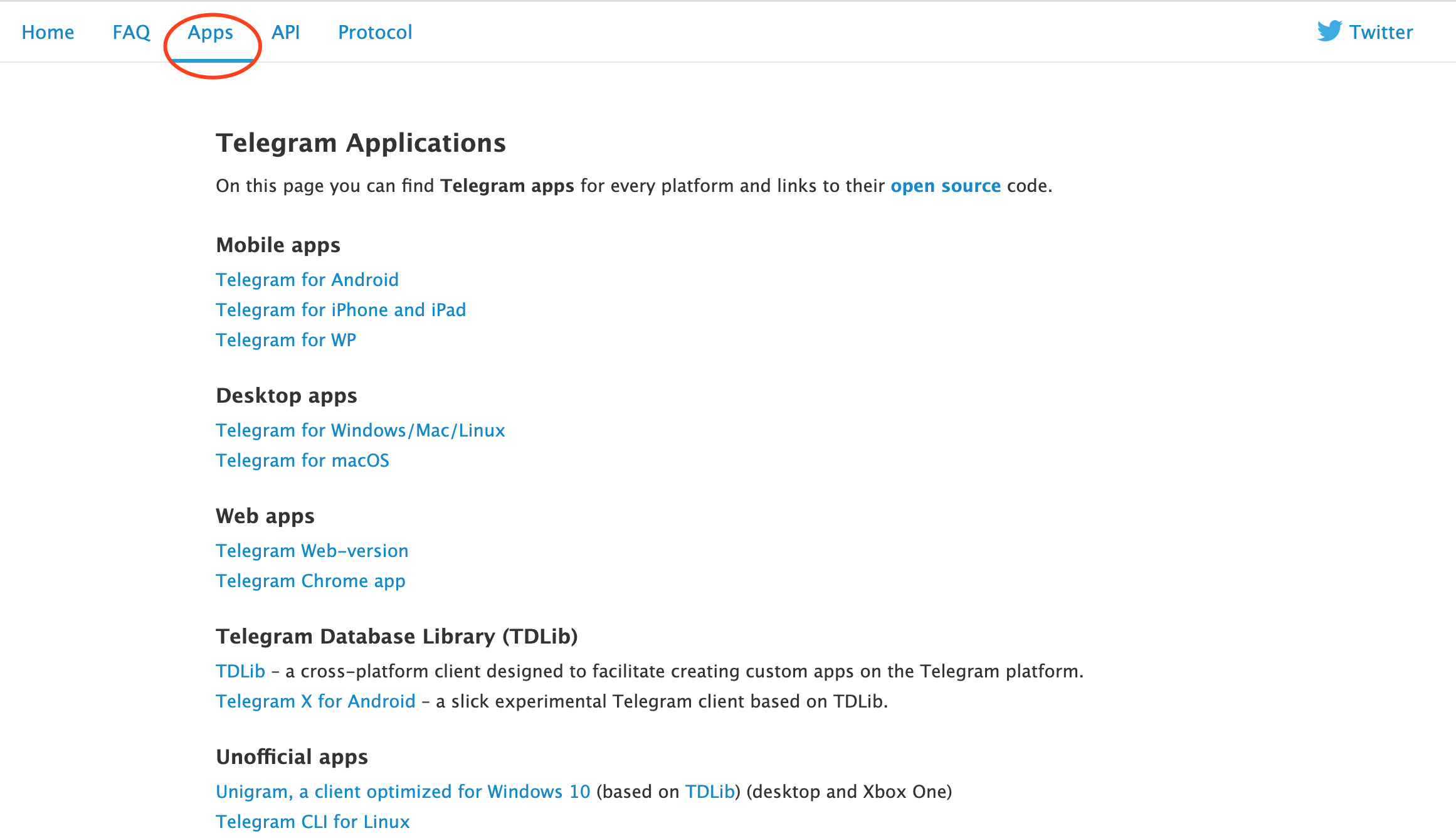Click Unigram client for Windows 10
This screenshot has height=838, width=1456.
coord(403,792)
